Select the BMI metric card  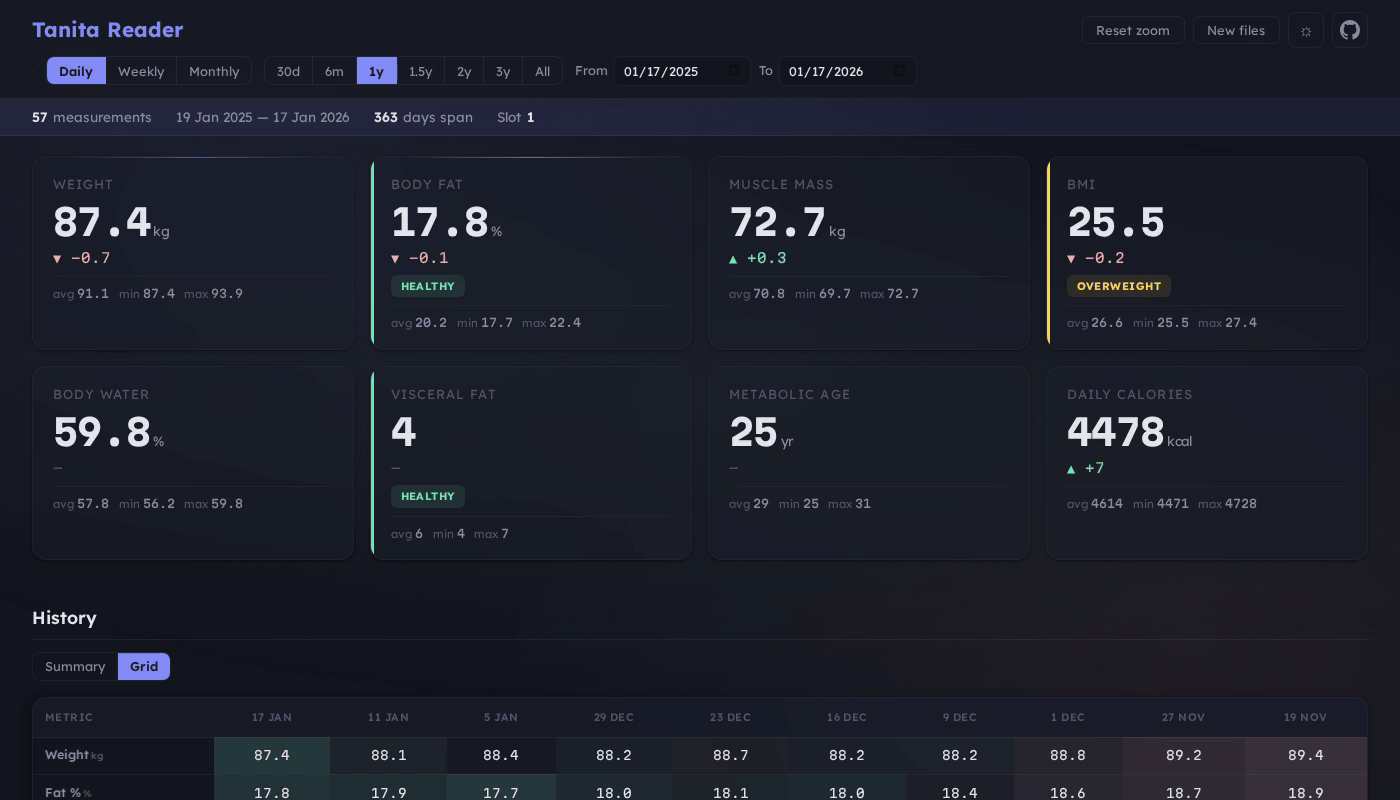(x=1207, y=253)
